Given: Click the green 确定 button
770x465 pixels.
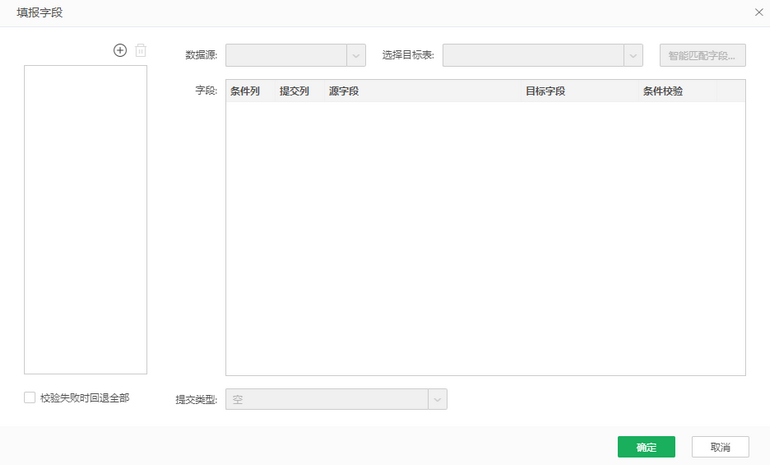Looking at the screenshot, I should [x=646, y=447].
